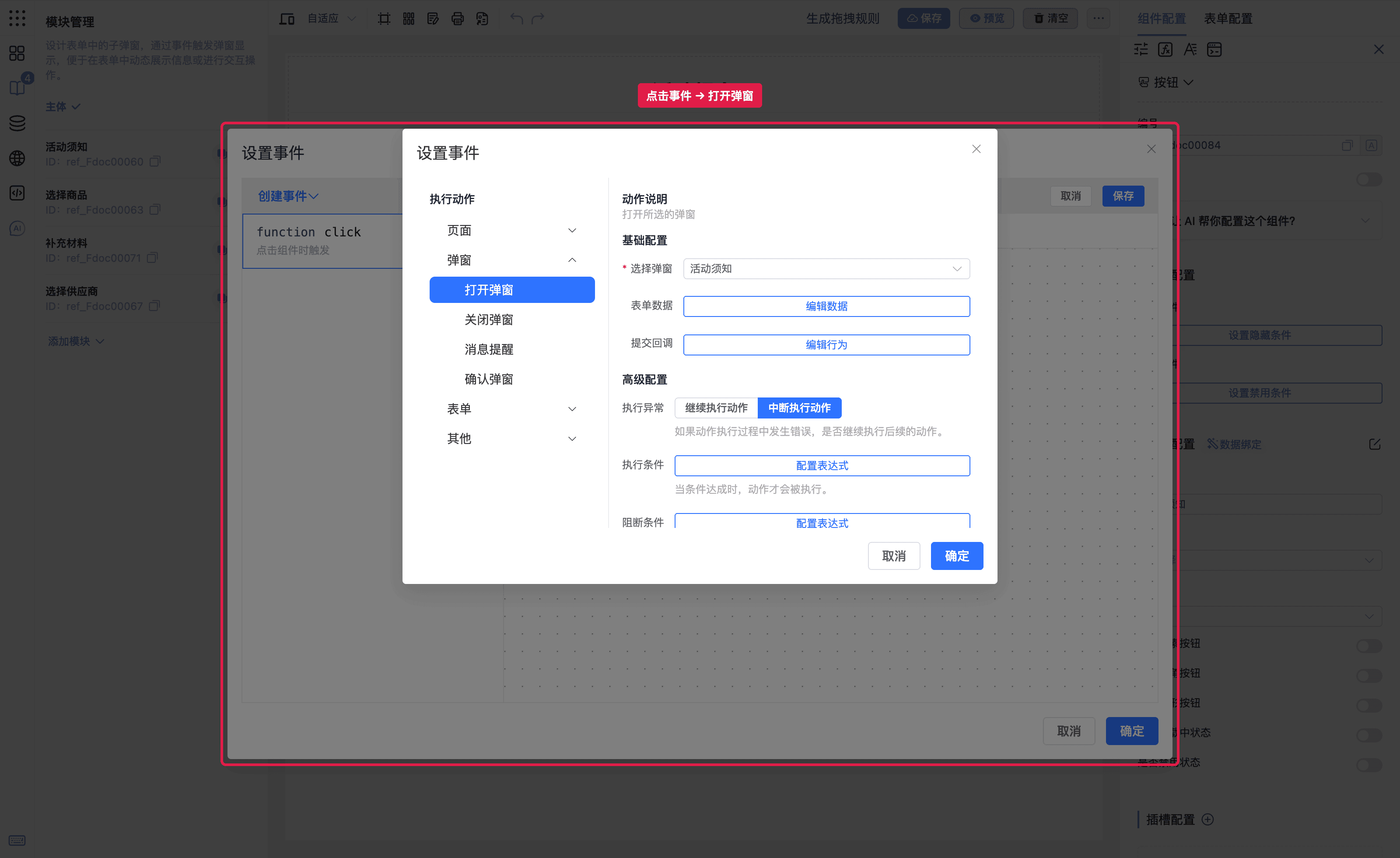This screenshot has width=1400, height=858.
Task: Click 配置表达式 for 执行条件
Action: coord(822,466)
